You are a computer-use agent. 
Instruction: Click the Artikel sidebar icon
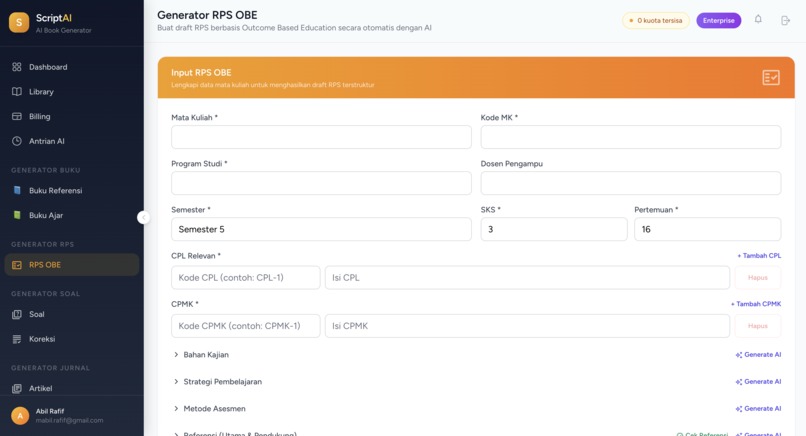click(x=17, y=388)
